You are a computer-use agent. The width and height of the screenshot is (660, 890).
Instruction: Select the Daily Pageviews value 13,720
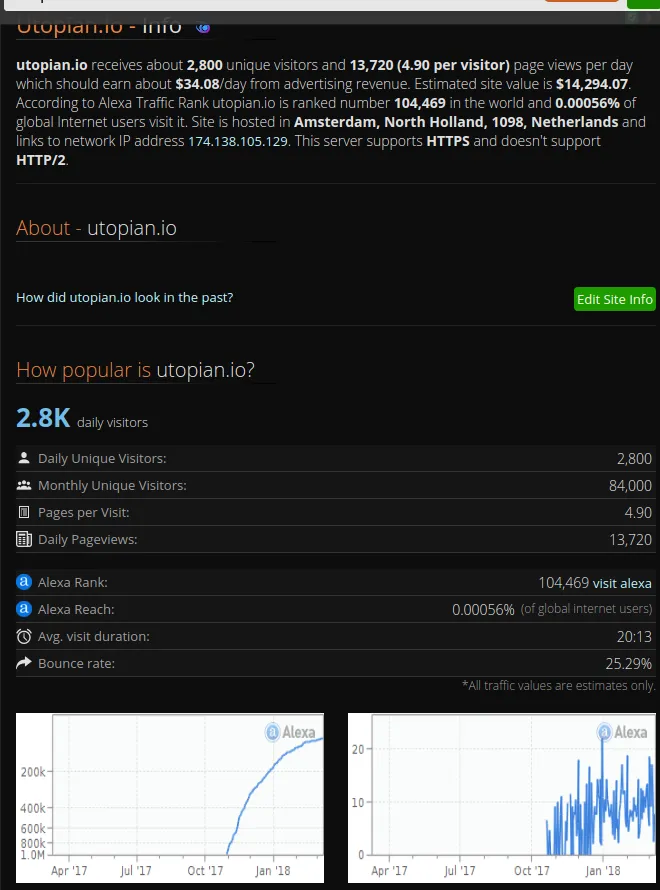coord(630,540)
